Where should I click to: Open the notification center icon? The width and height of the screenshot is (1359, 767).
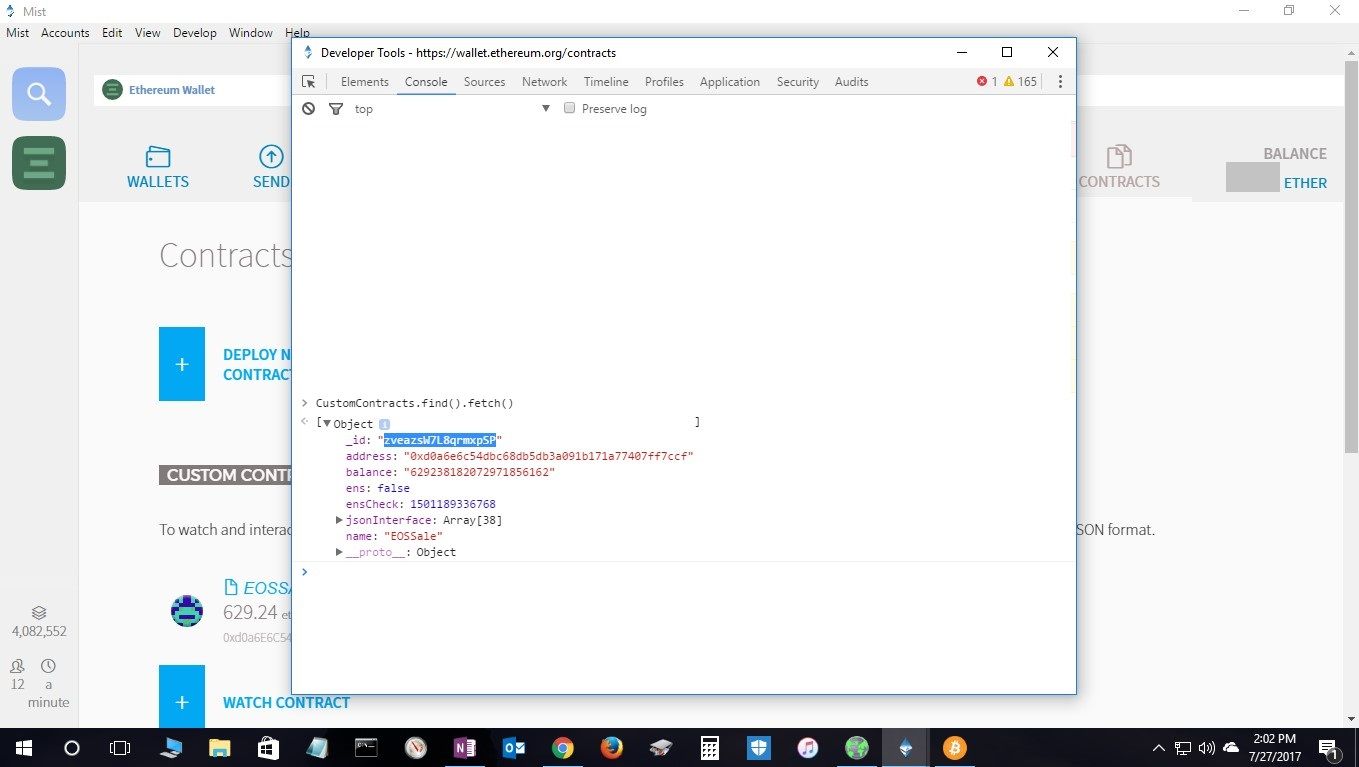click(1329, 748)
